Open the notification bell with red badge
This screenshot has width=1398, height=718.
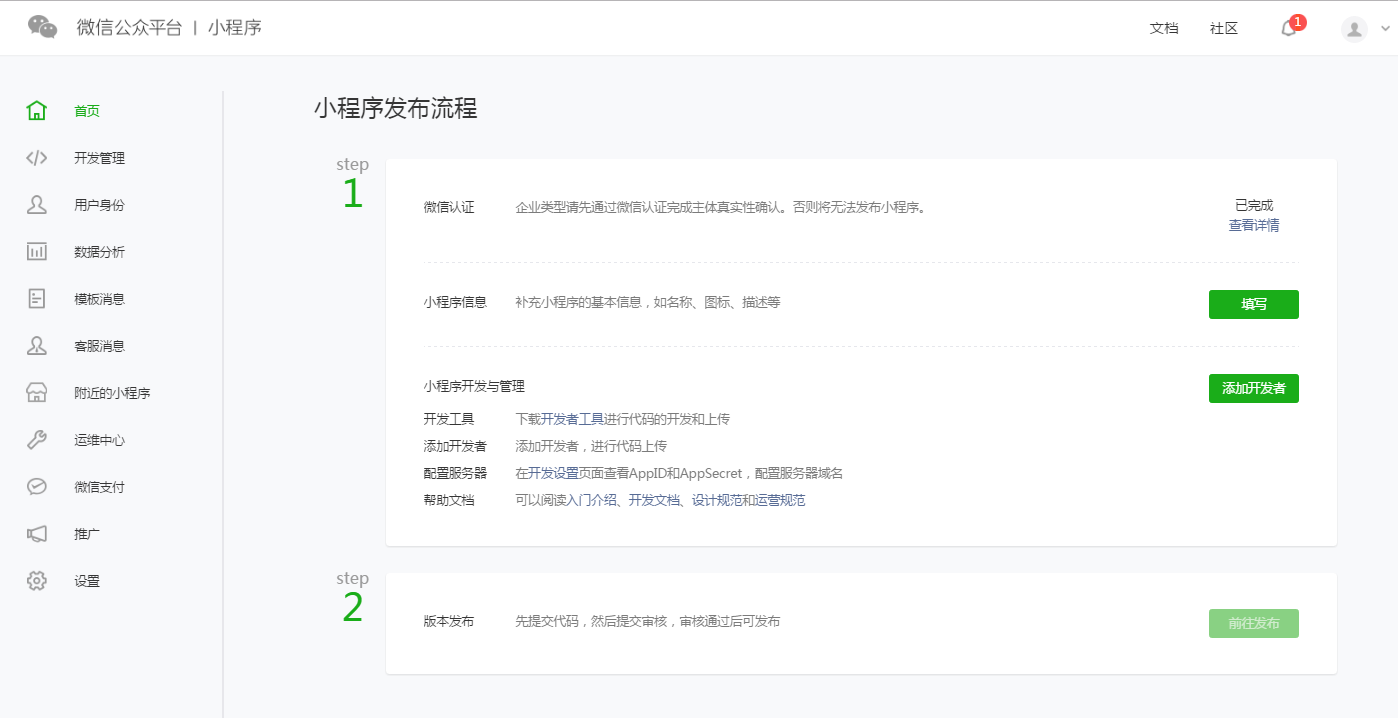pyautogui.click(x=1289, y=28)
